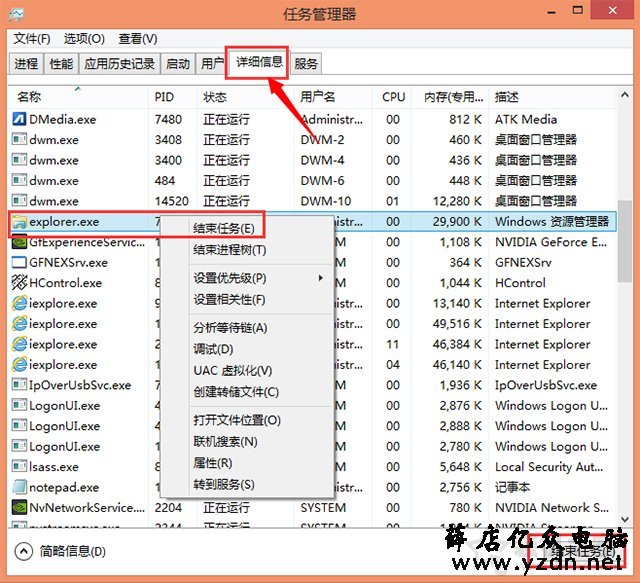The image size is (640, 583).
Task: Click the 记事本 description cell
Action: [512, 487]
